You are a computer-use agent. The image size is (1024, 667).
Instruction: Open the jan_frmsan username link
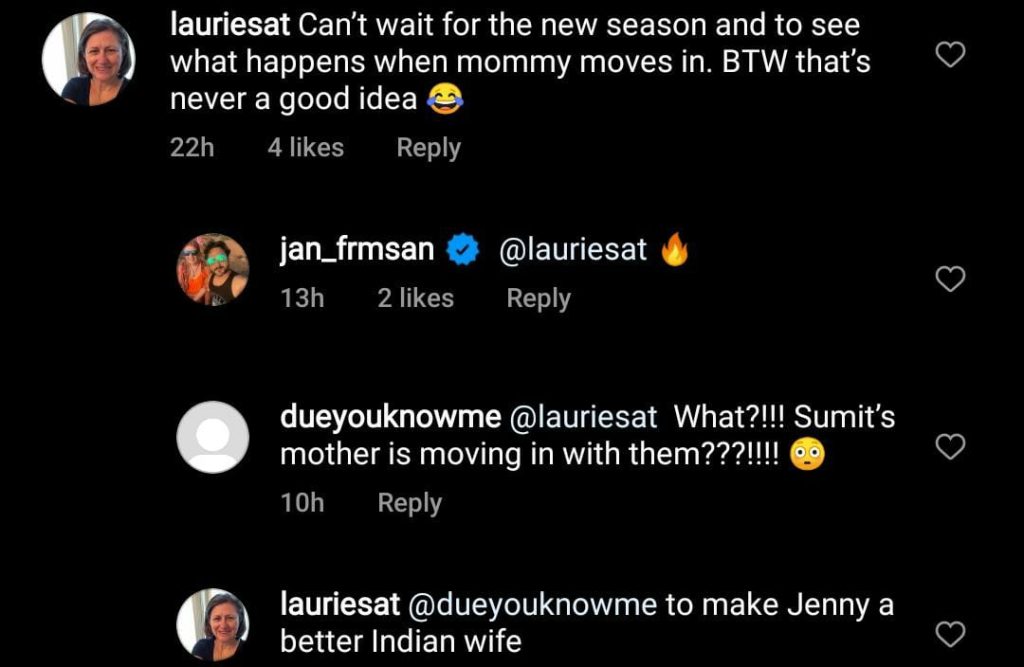(x=357, y=250)
